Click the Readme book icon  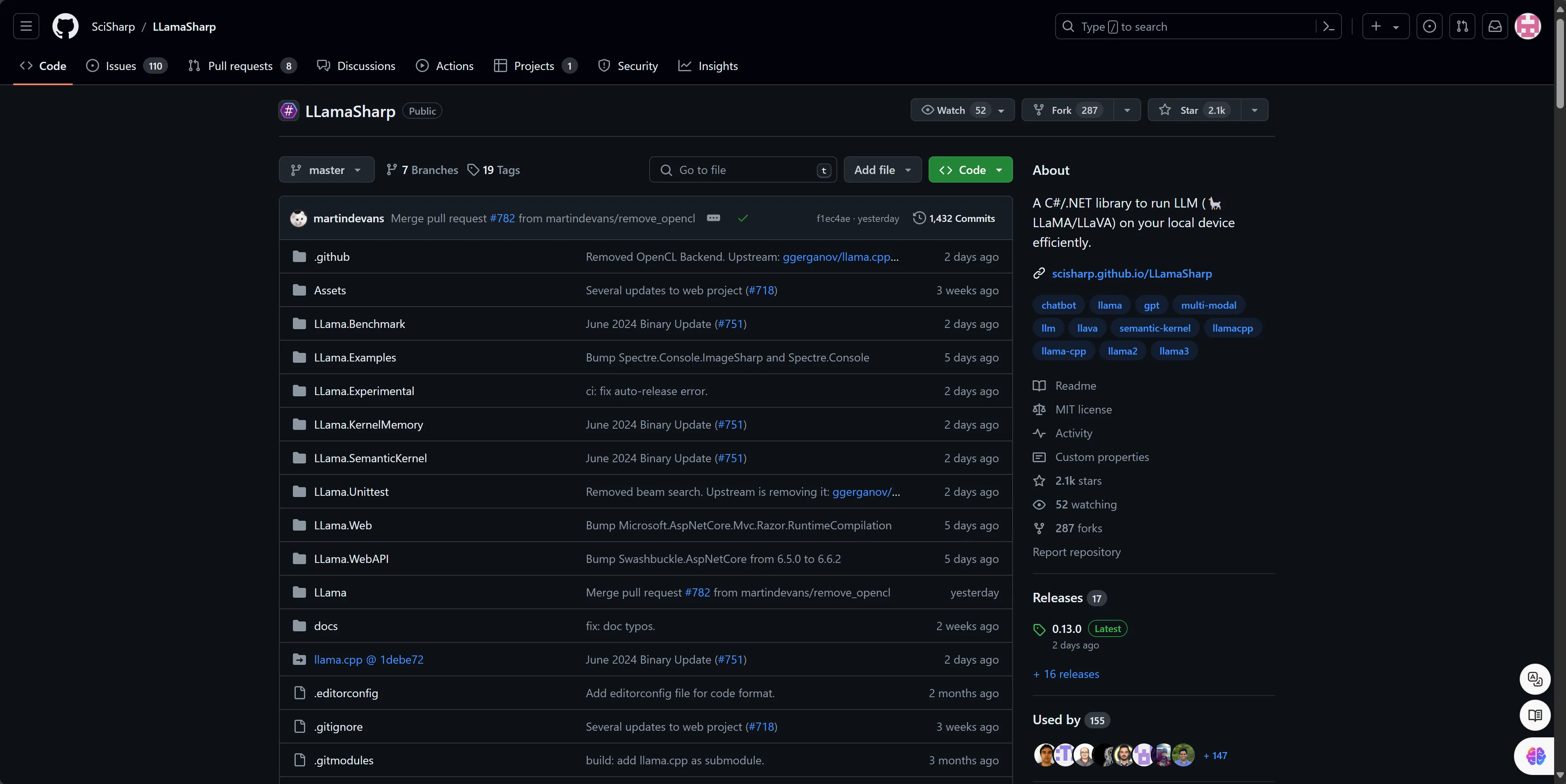(x=1039, y=386)
